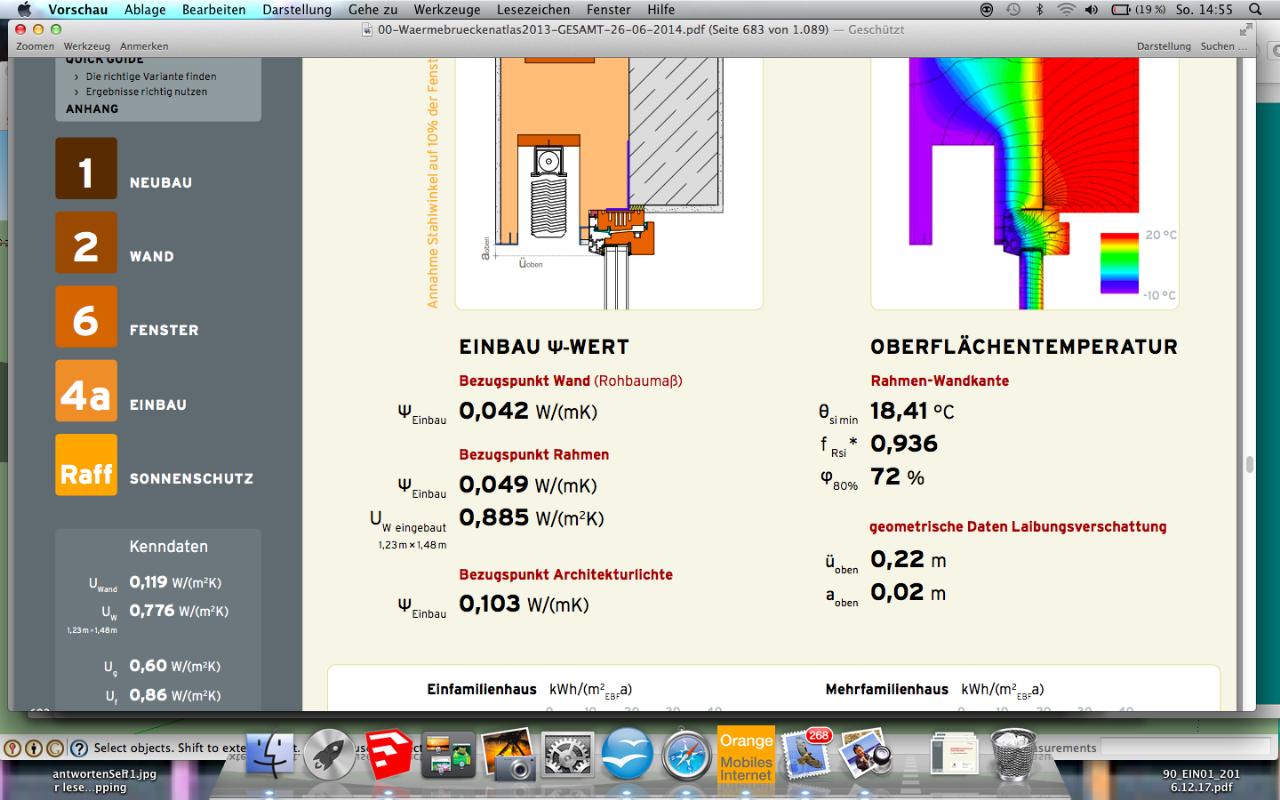Image resolution: width=1280 pixels, height=800 pixels.
Task: Click the ANHANG heading link
Action: click(92, 109)
